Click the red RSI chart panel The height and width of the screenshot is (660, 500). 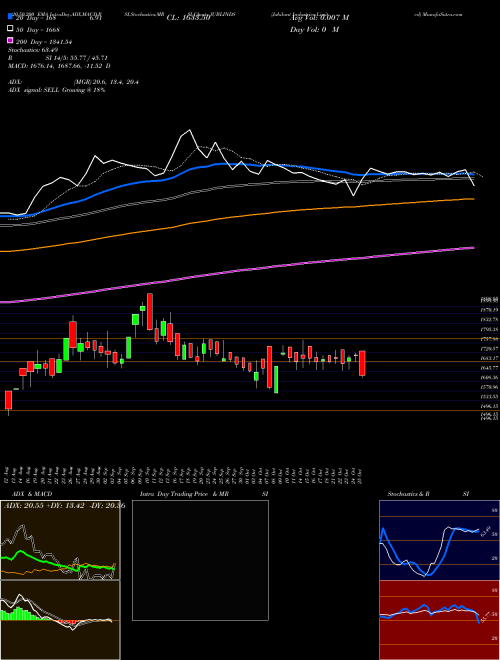[x=439, y=620]
